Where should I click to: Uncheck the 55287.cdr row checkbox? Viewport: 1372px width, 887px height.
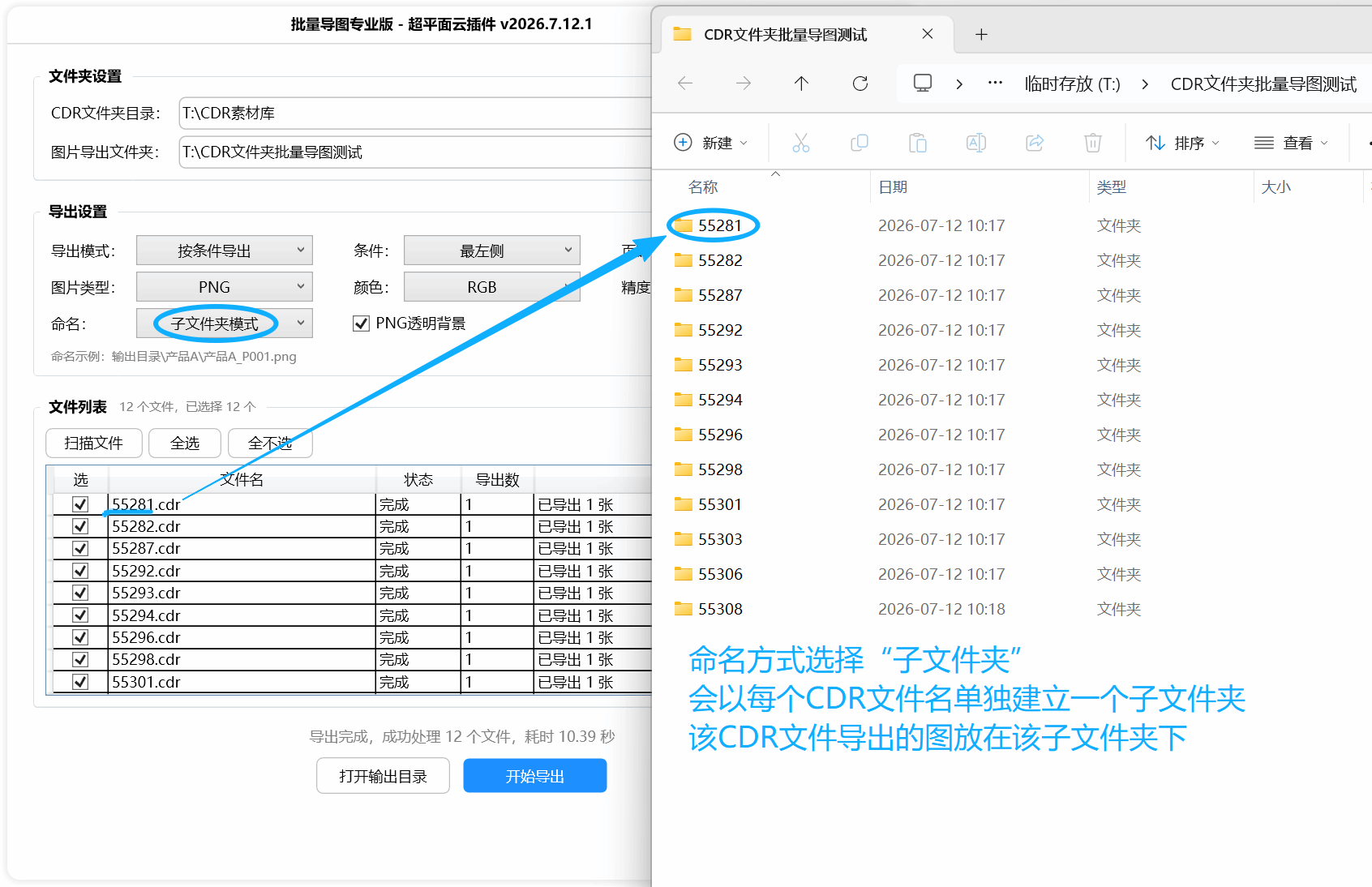(x=80, y=548)
